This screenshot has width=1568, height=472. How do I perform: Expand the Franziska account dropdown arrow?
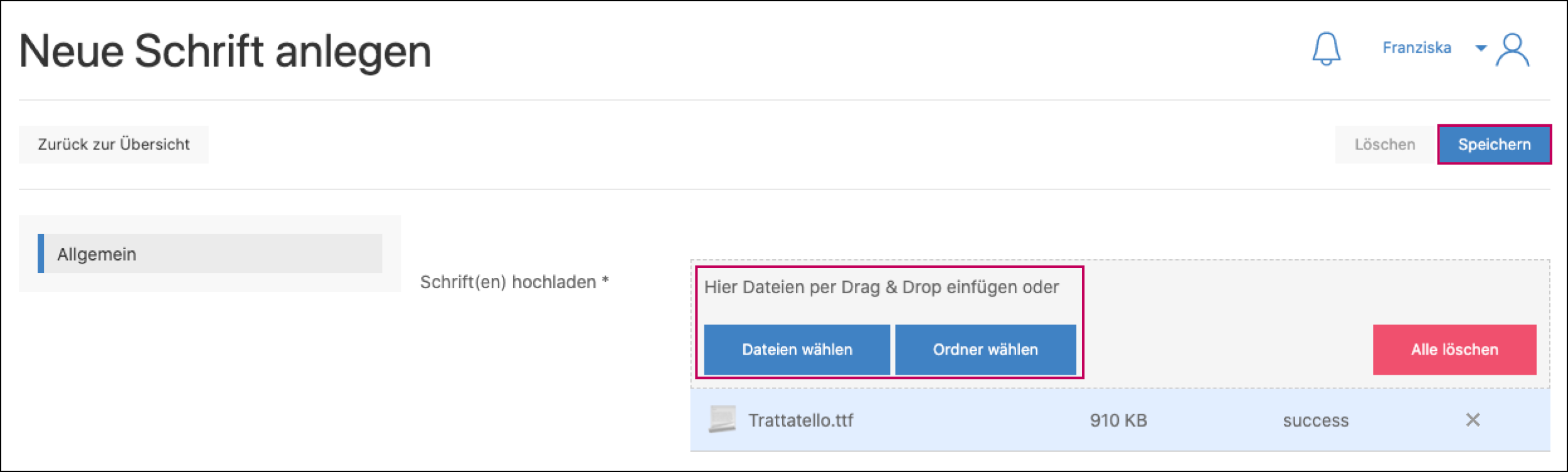pyautogui.click(x=1481, y=48)
